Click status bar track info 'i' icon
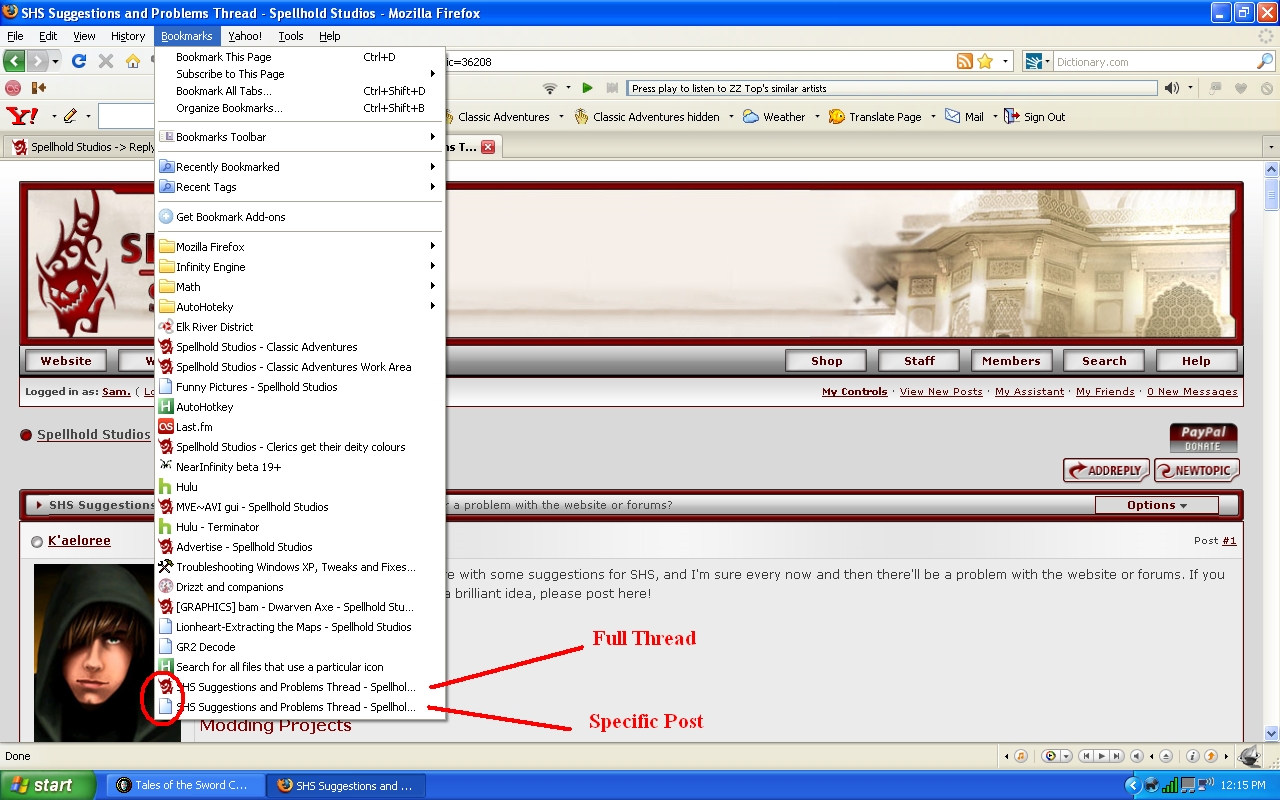Viewport: 1280px width, 800px height. (1193, 756)
